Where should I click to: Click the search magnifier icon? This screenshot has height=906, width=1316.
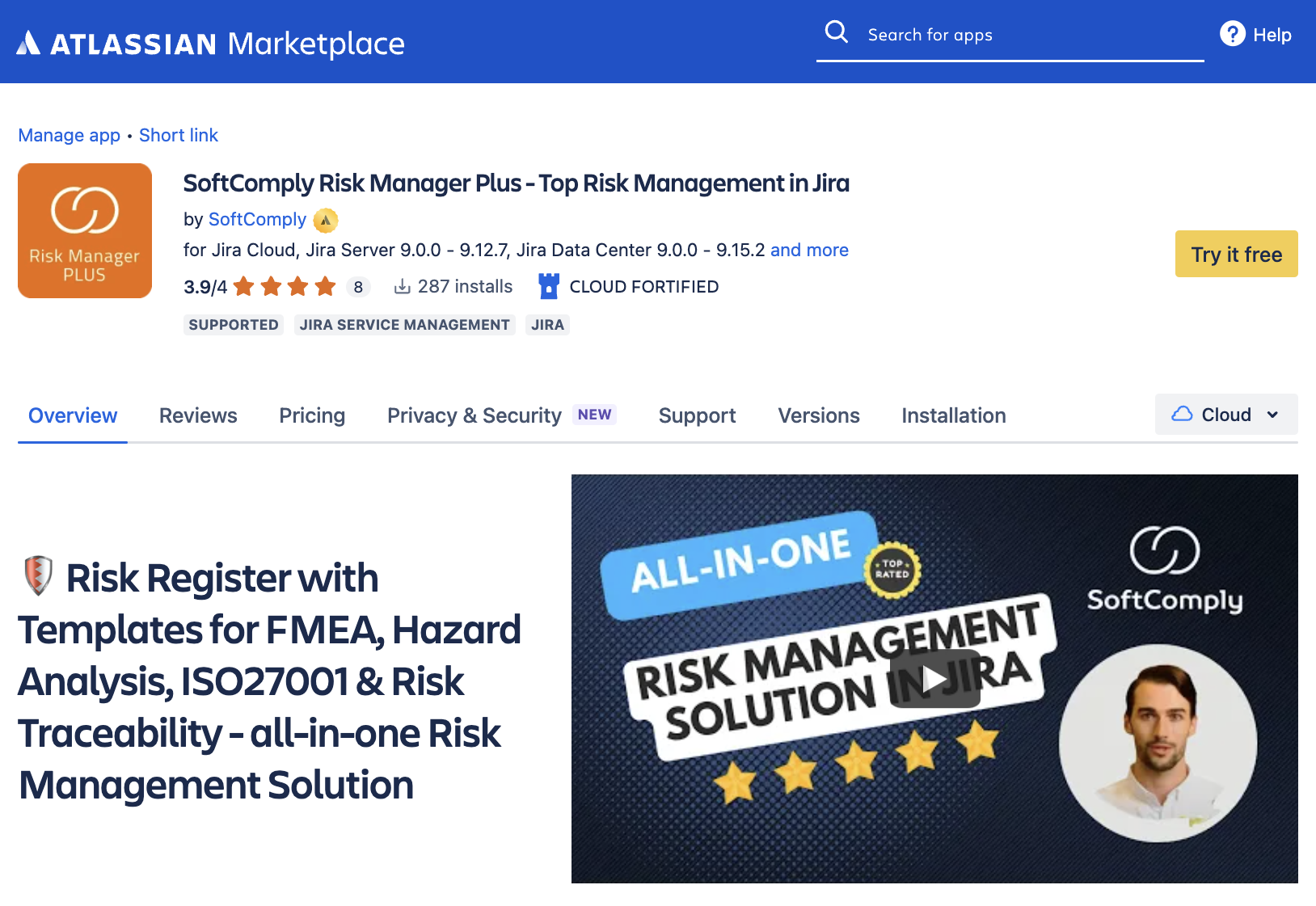837,32
